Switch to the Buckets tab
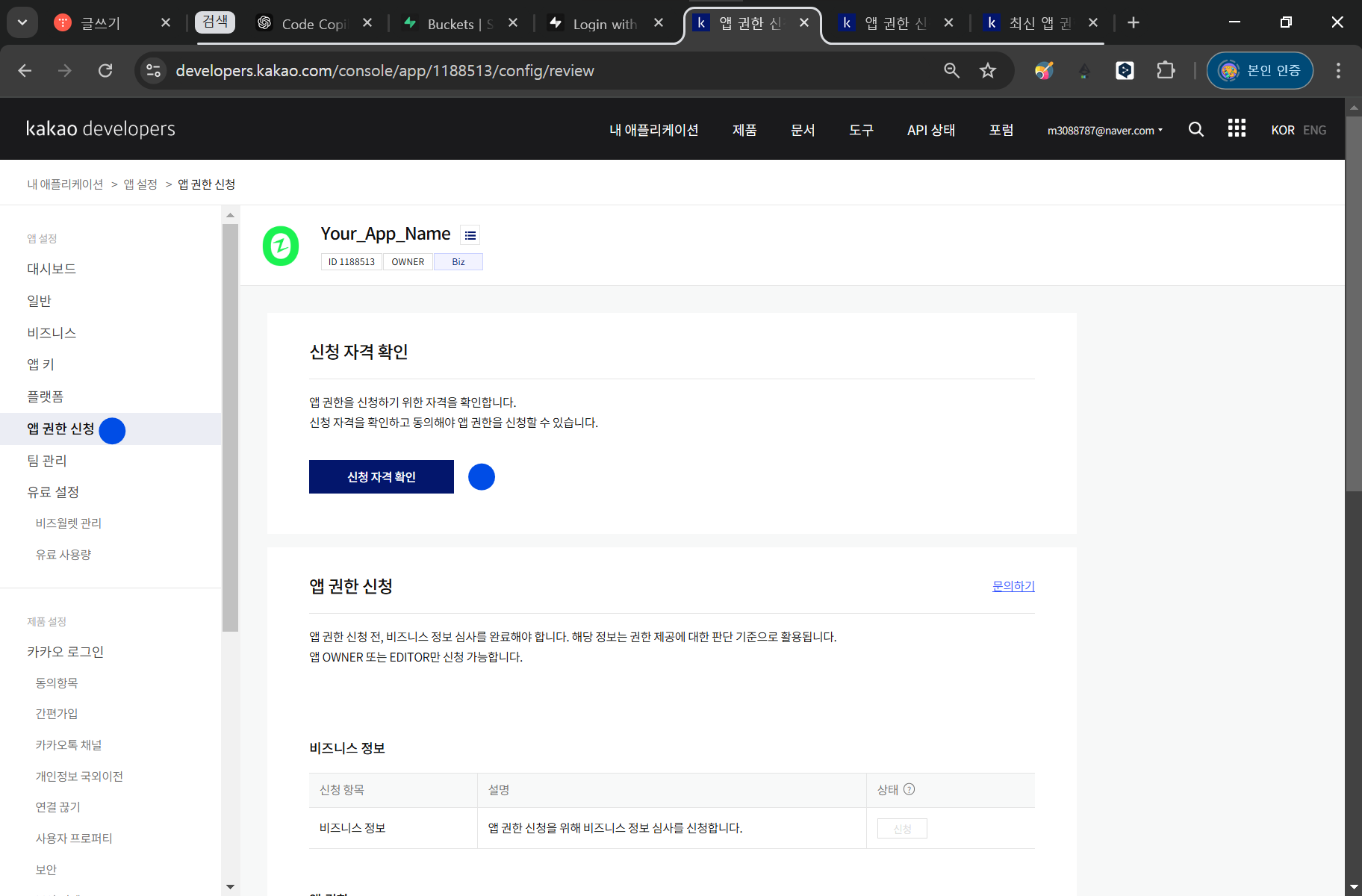This screenshot has height=896, width=1362. coord(460,23)
